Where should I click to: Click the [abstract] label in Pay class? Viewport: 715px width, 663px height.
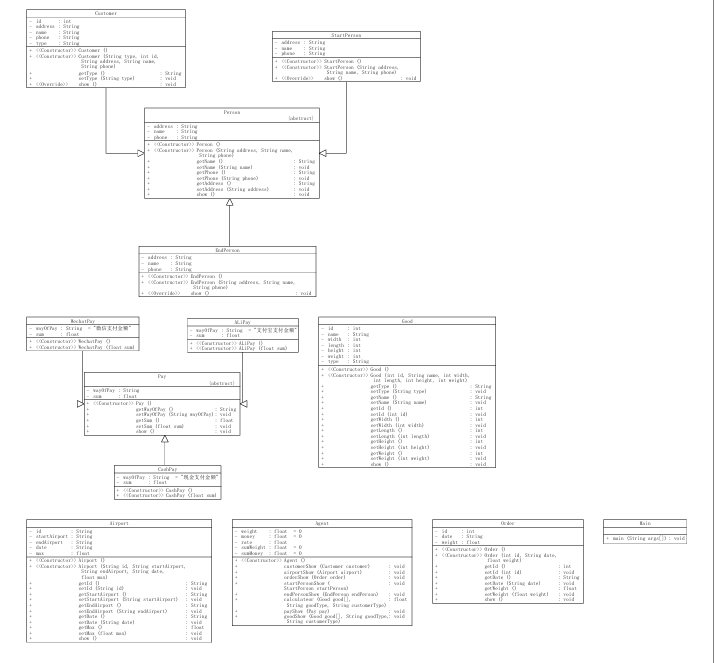[x=222, y=383]
